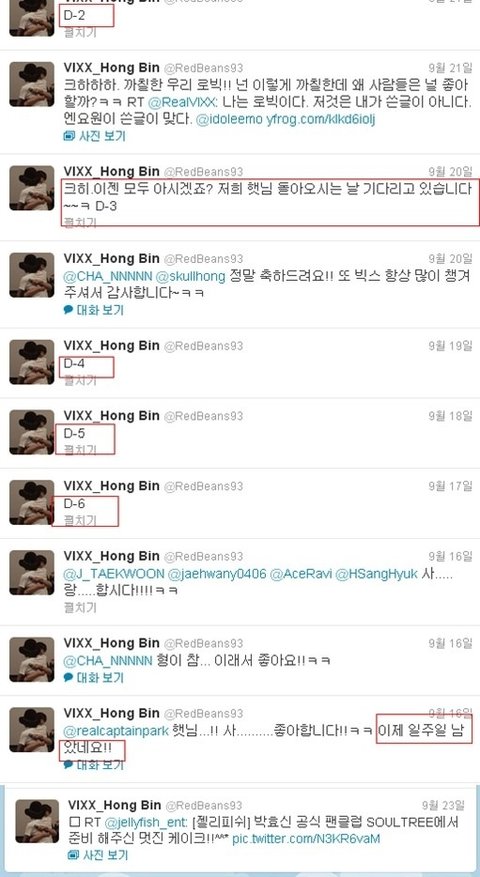480x877 pixels.
Task: Click the 9월 19일 timestamp on the D-4 tweet
Action: 450,346
